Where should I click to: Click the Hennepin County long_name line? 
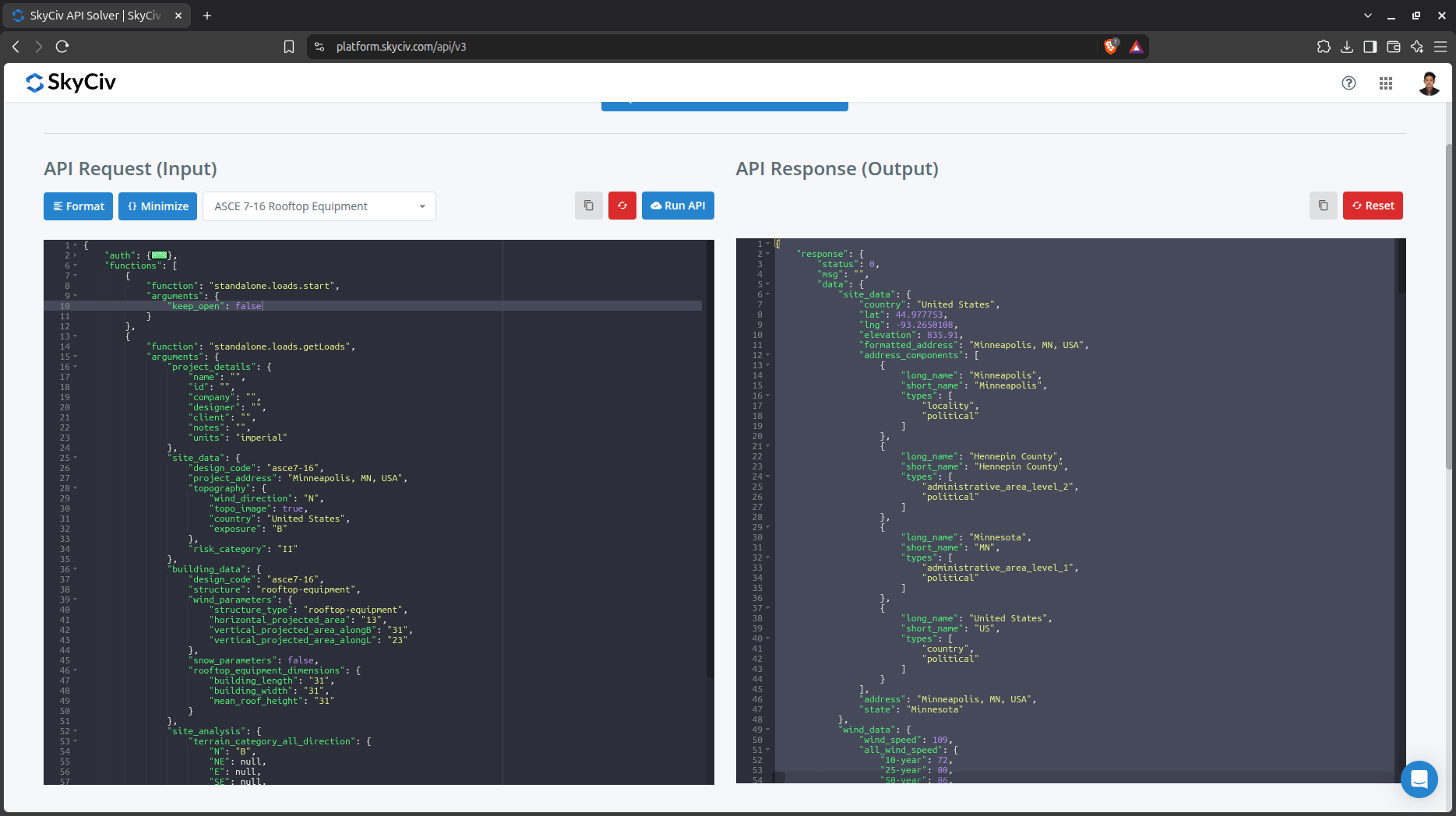coord(982,456)
